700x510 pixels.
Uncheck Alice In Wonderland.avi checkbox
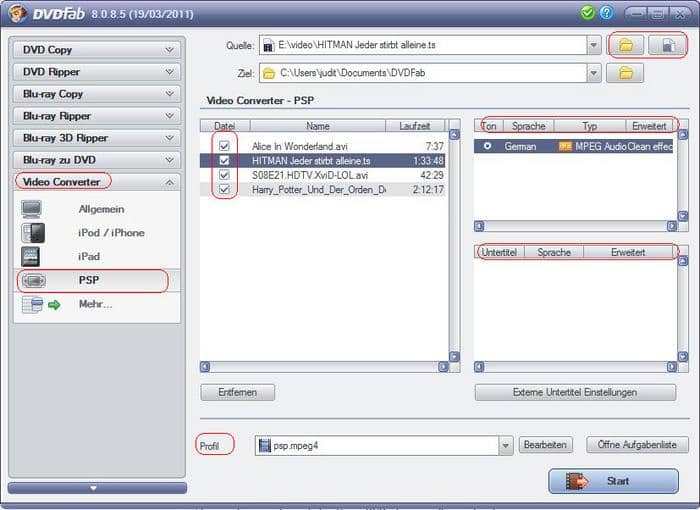[x=224, y=146]
